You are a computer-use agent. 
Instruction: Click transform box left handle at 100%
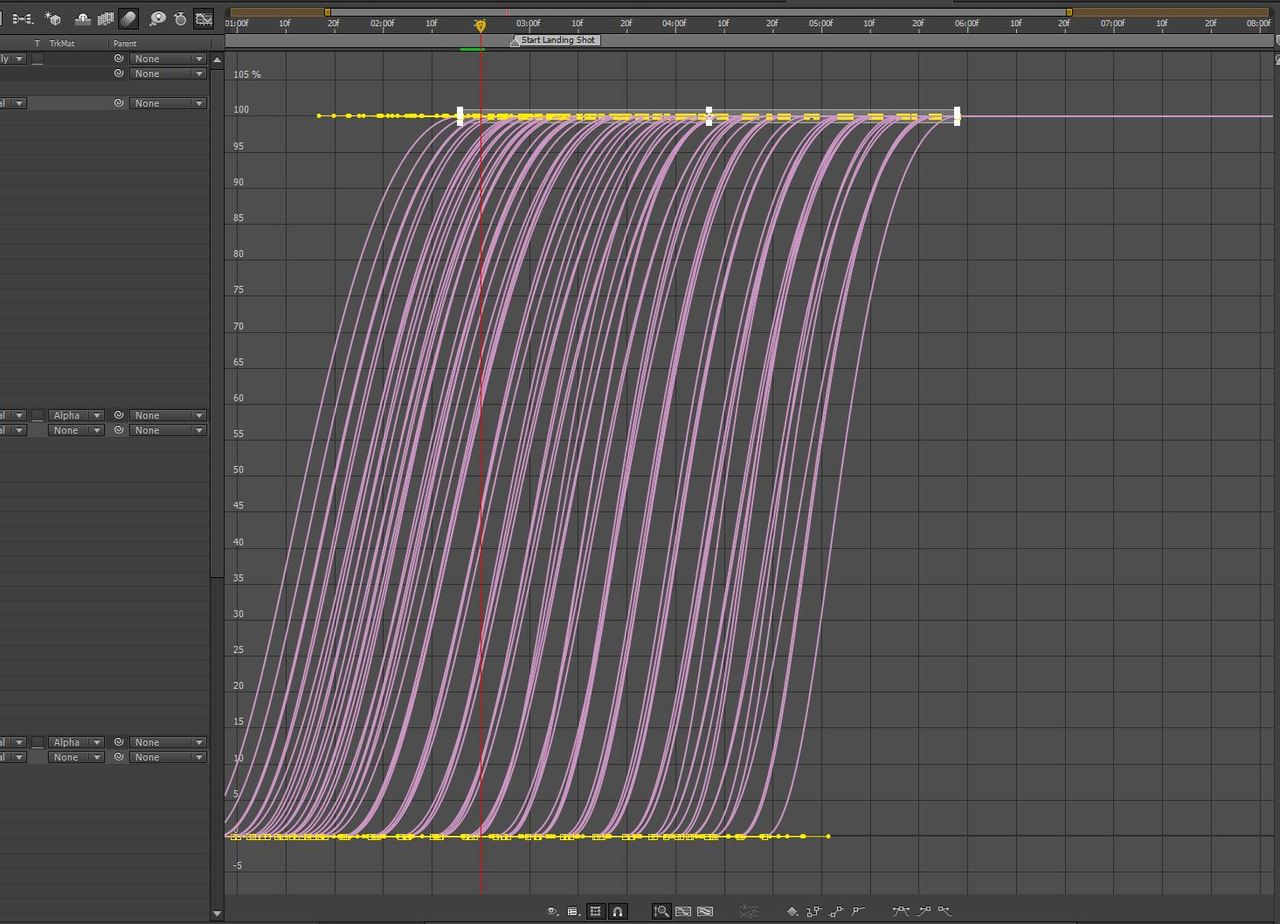tap(460, 116)
